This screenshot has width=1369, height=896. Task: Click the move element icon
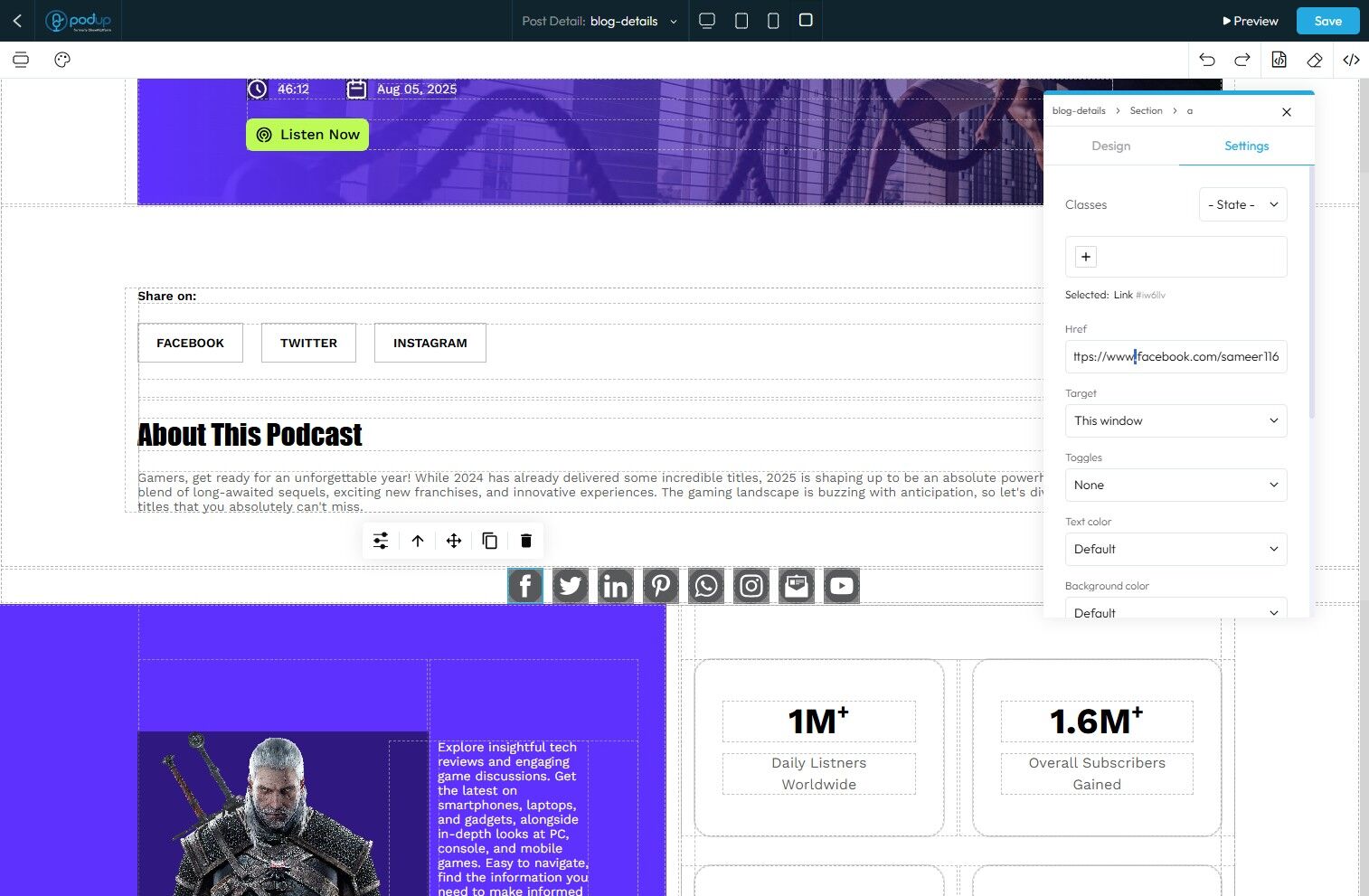[454, 541]
